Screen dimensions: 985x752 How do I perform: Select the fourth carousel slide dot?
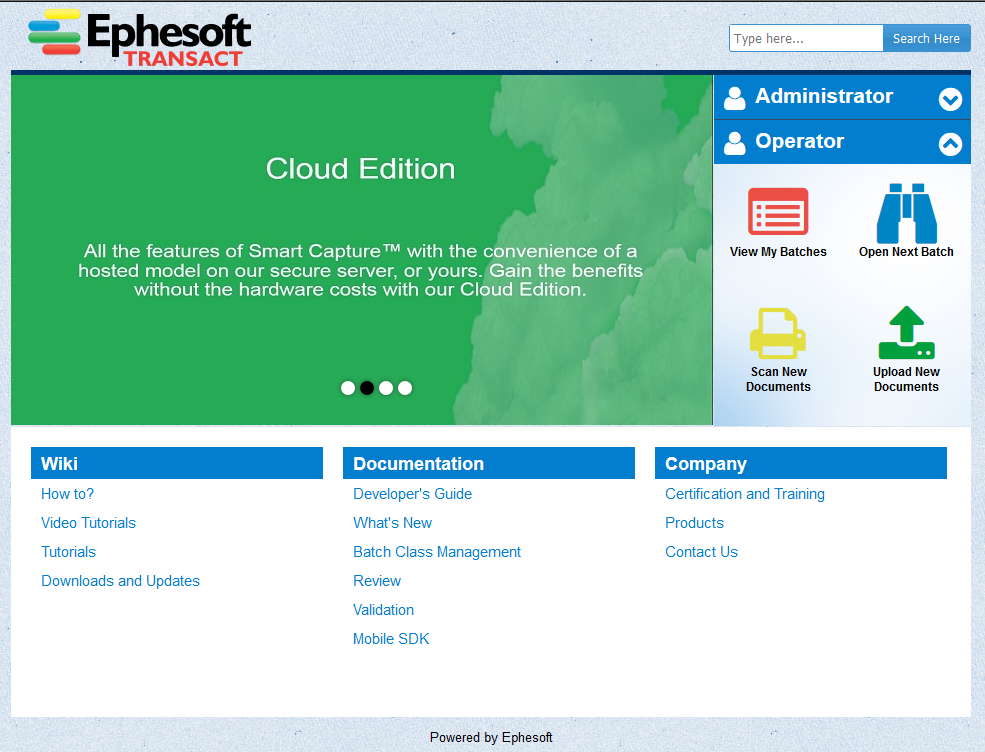[405, 388]
